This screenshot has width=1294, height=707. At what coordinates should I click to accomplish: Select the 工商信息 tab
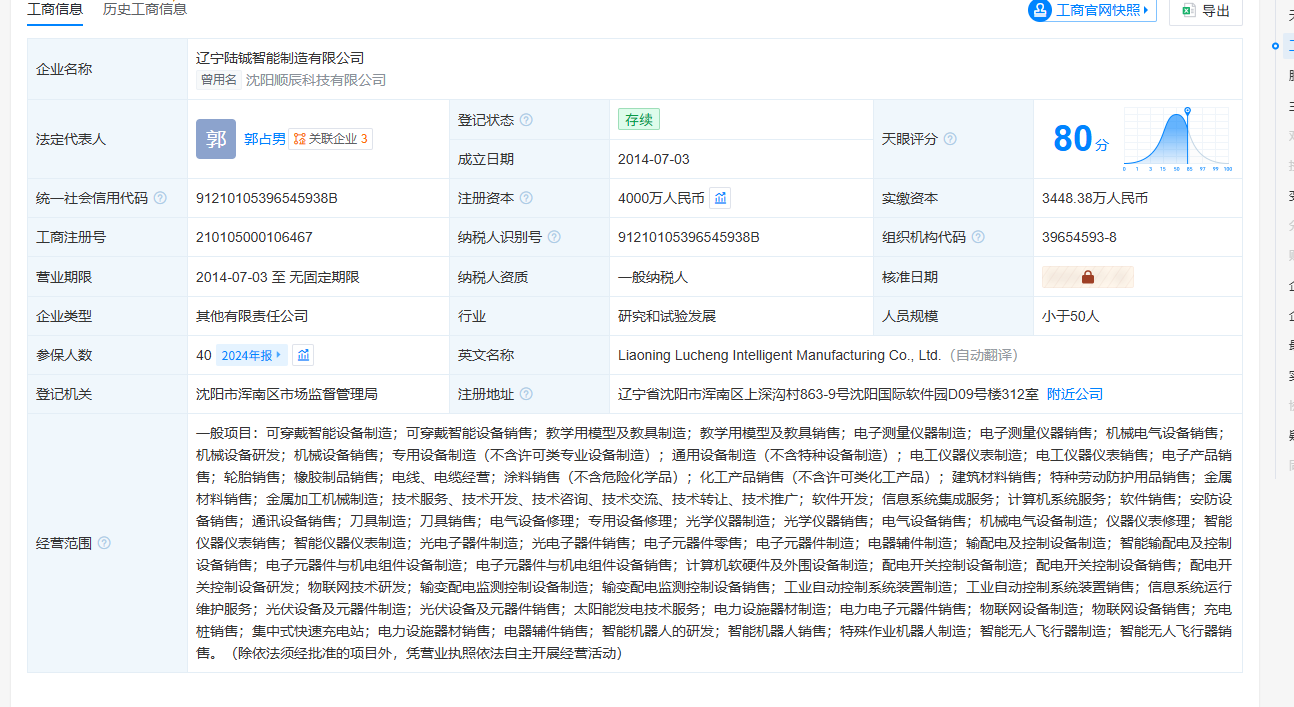pyautogui.click(x=55, y=9)
